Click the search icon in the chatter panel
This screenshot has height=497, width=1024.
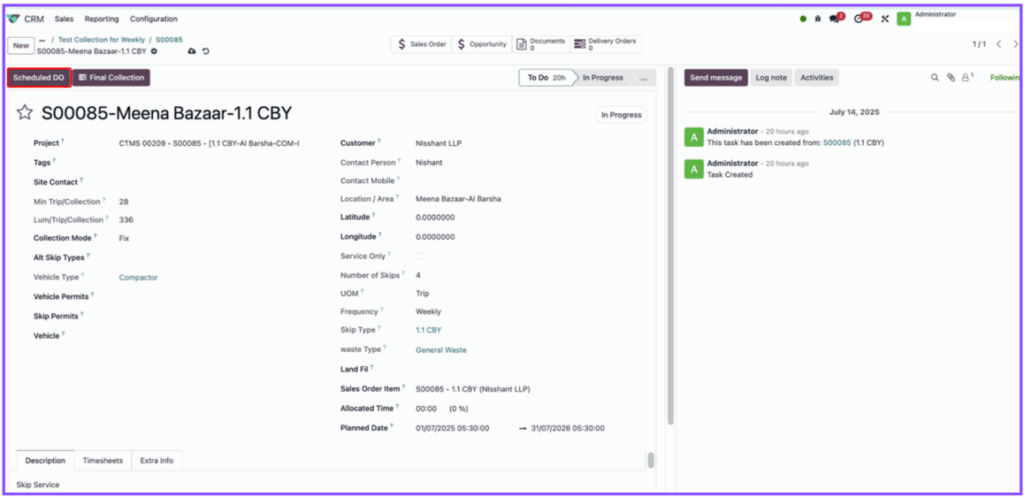pos(935,77)
